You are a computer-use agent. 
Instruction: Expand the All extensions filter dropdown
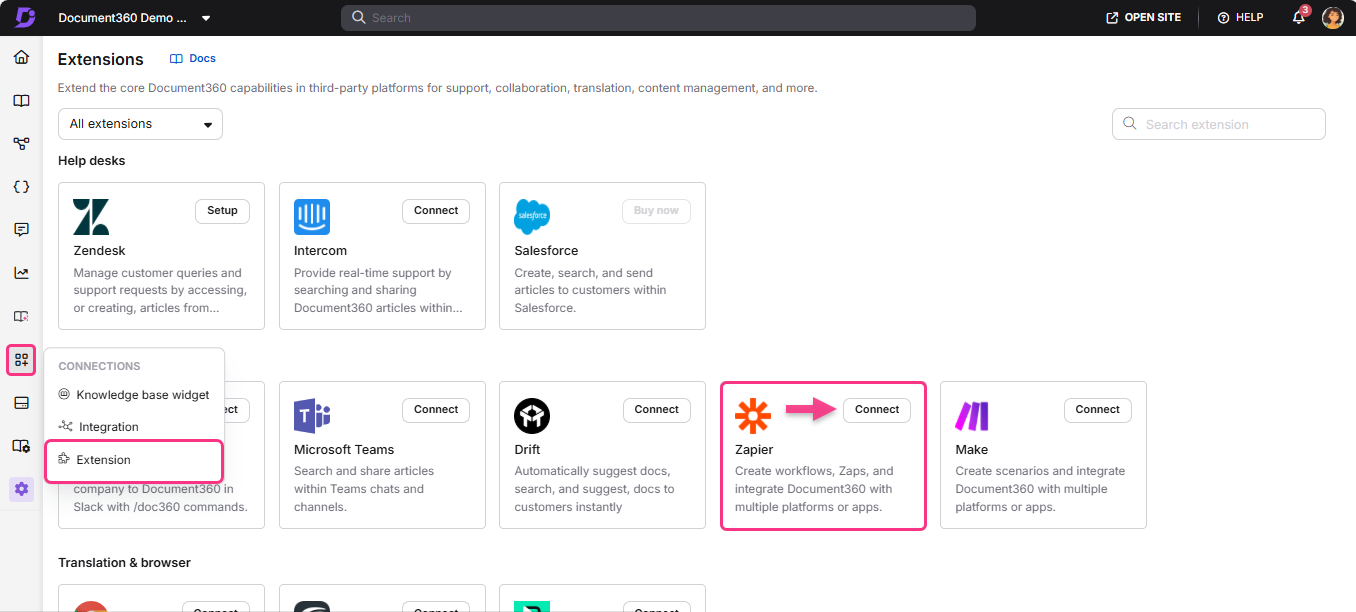(139, 123)
